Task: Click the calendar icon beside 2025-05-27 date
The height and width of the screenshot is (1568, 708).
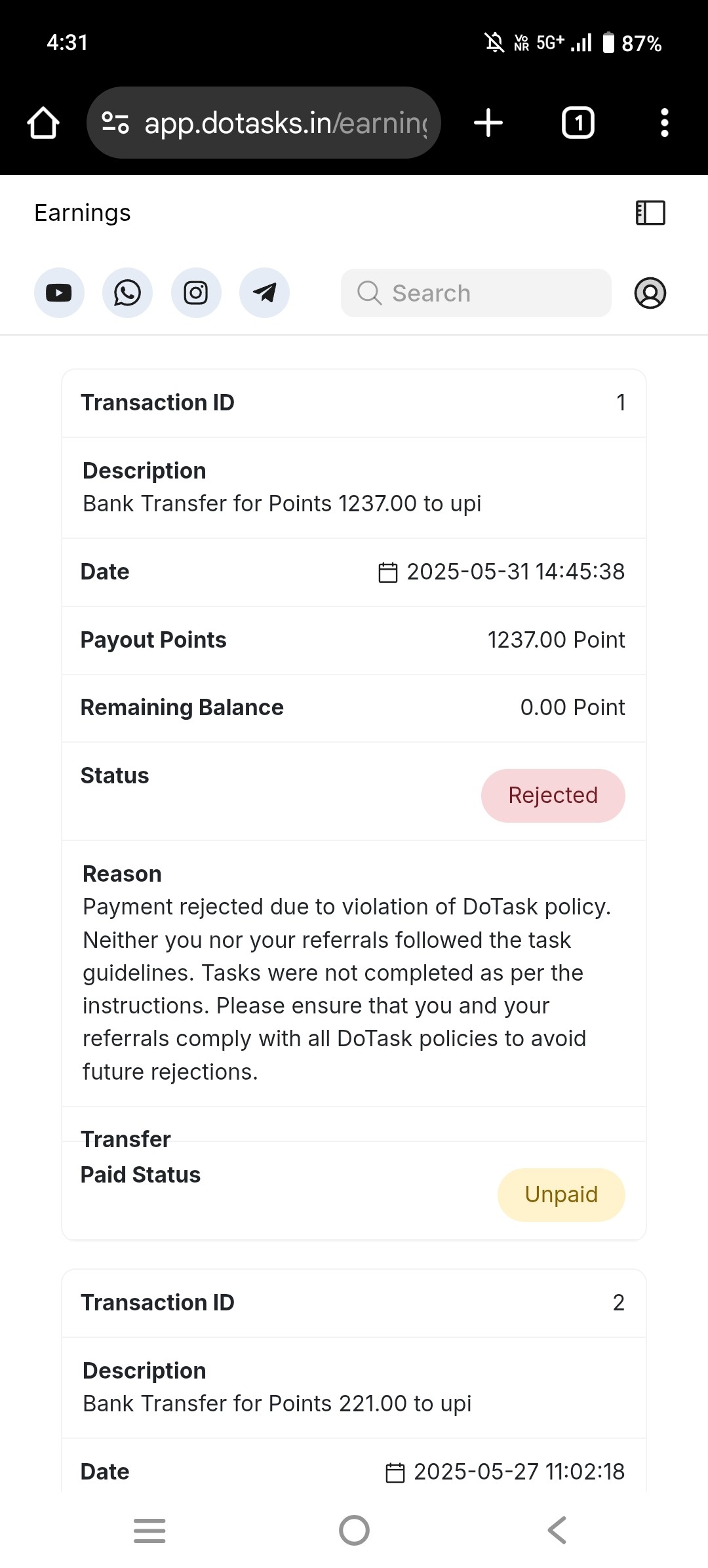Action: pos(395,1472)
